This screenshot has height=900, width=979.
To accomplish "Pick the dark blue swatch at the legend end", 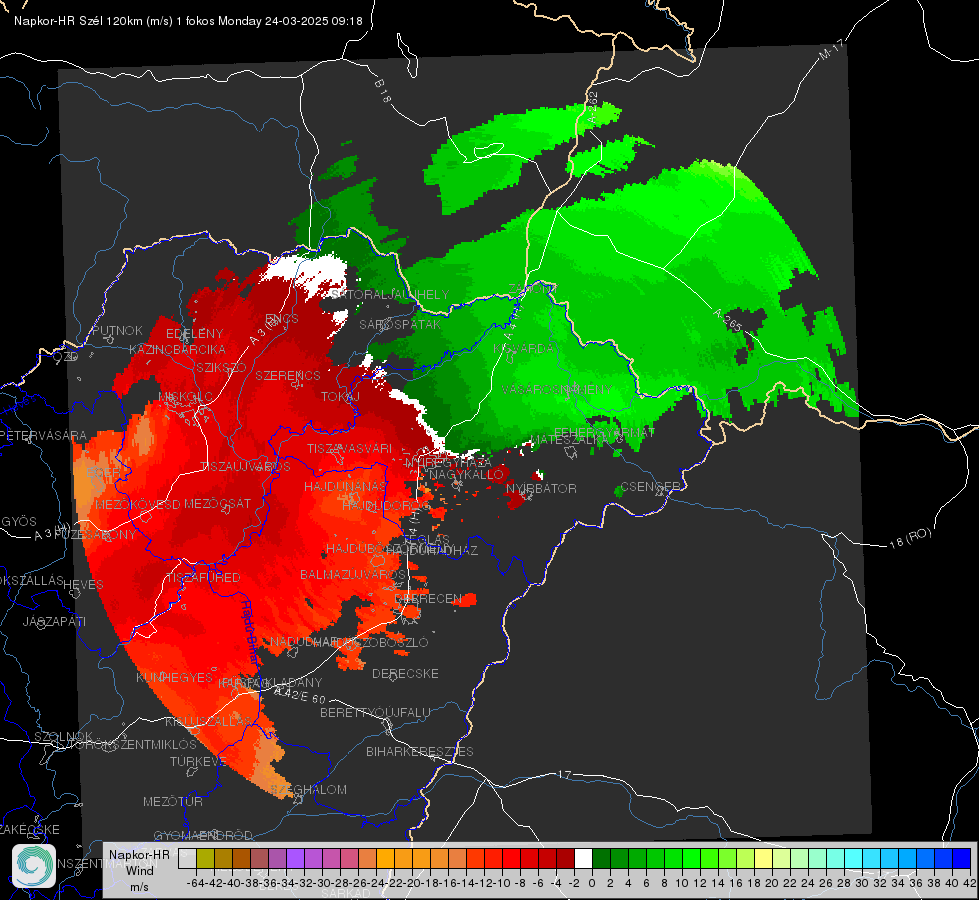I will (962, 859).
